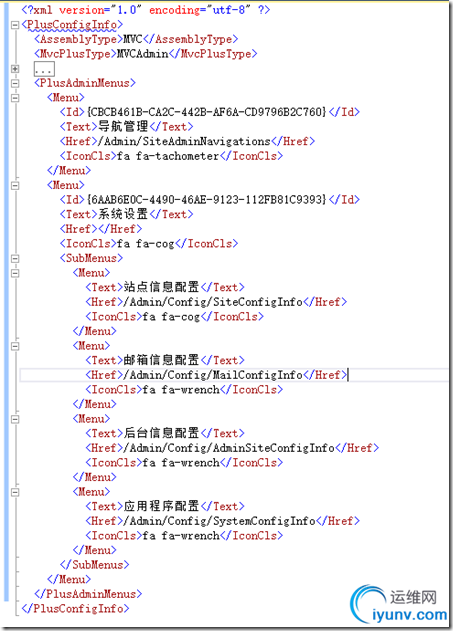Click the opening SubMenus tag text
Image resolution: width=453 pixels, height=631 pixels.
click(91, 258)
